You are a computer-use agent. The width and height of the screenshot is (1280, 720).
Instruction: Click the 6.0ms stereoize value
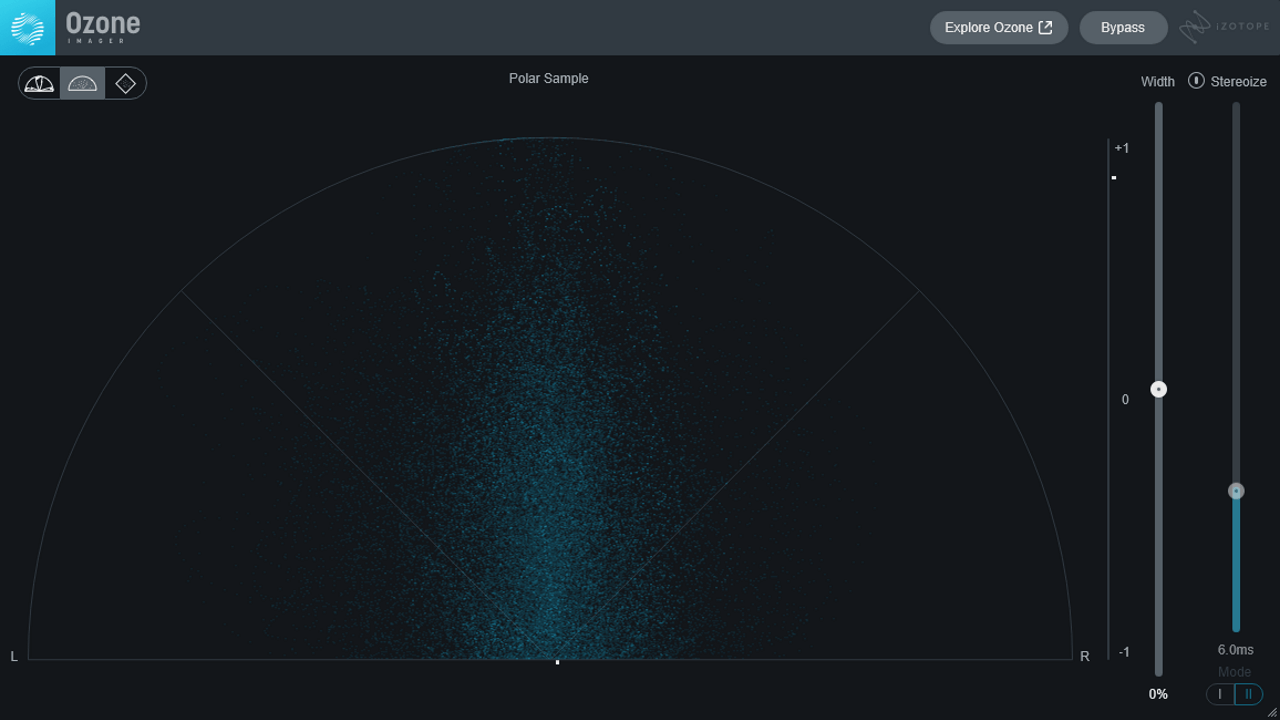pos(1235,650)
